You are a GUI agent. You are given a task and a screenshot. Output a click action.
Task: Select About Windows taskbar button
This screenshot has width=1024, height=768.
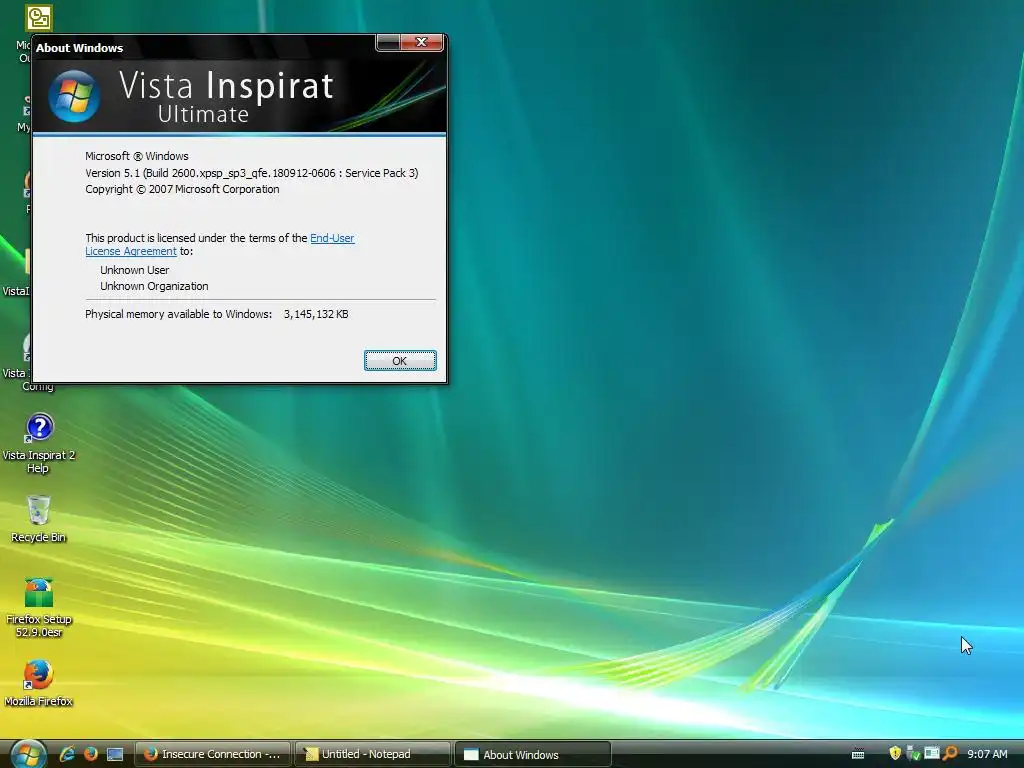click(x=532, y=754)
